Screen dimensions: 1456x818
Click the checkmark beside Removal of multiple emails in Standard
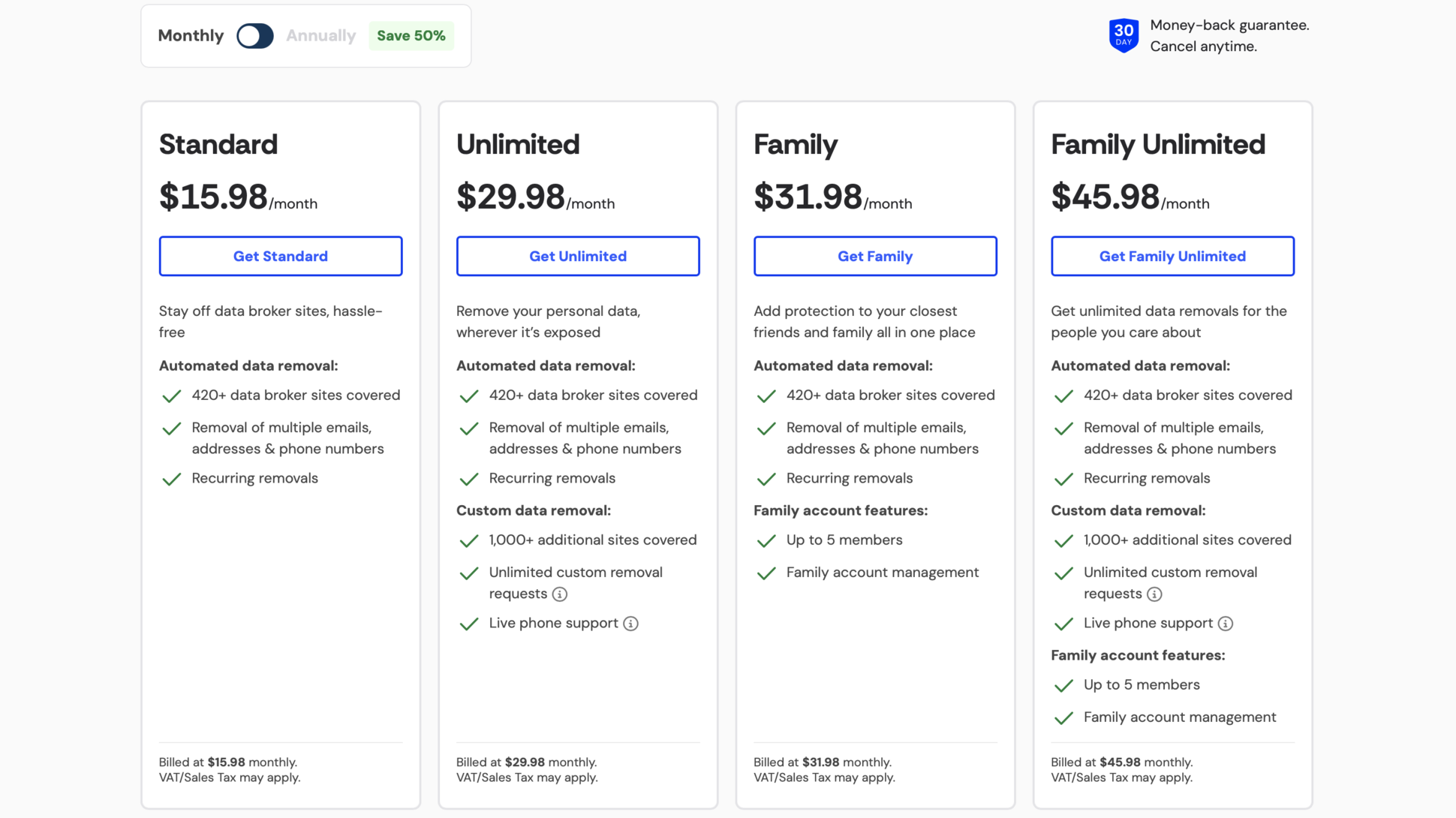point(171,429)
